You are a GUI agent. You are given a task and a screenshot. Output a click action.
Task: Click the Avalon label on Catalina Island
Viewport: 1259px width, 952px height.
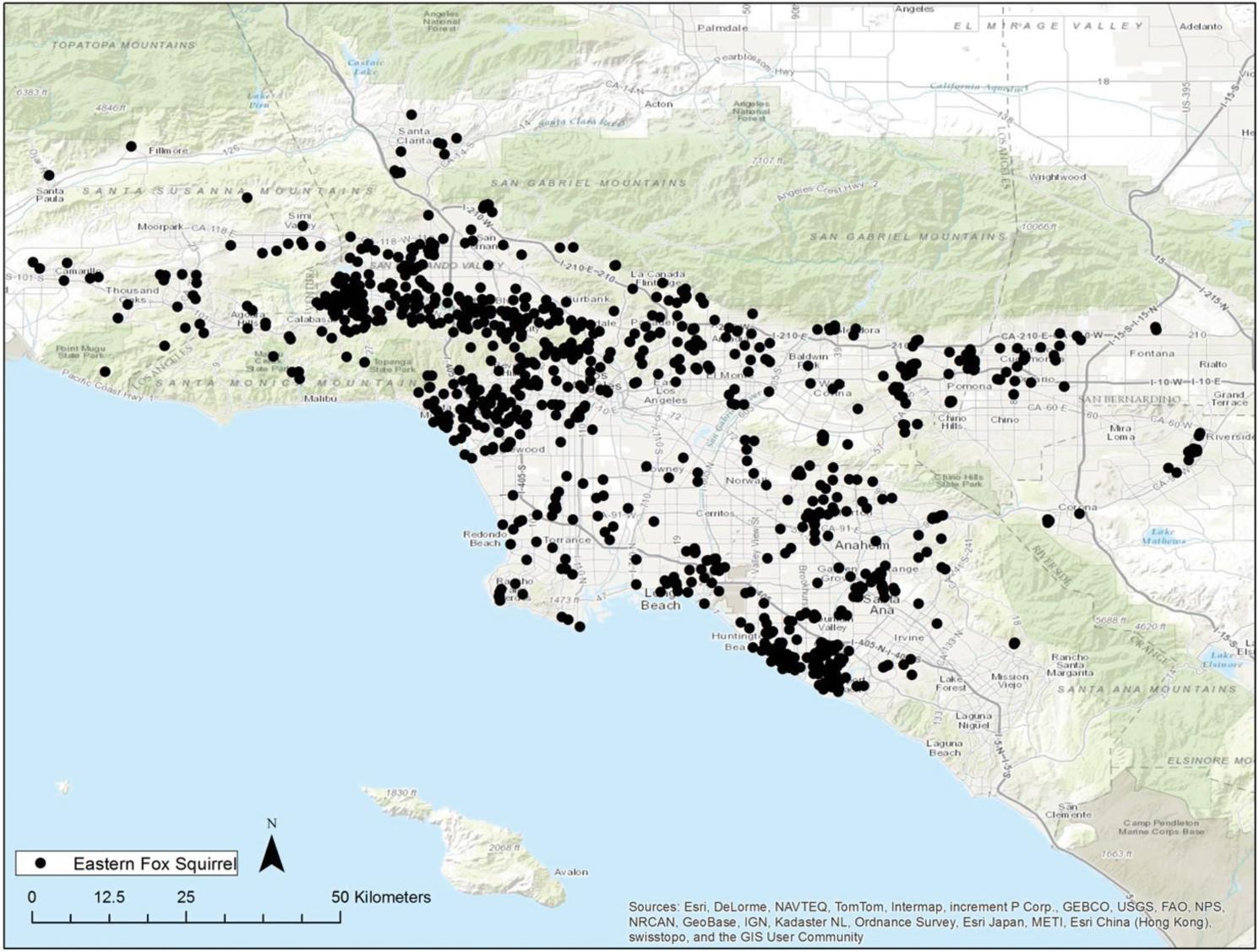tap(571, 872)
